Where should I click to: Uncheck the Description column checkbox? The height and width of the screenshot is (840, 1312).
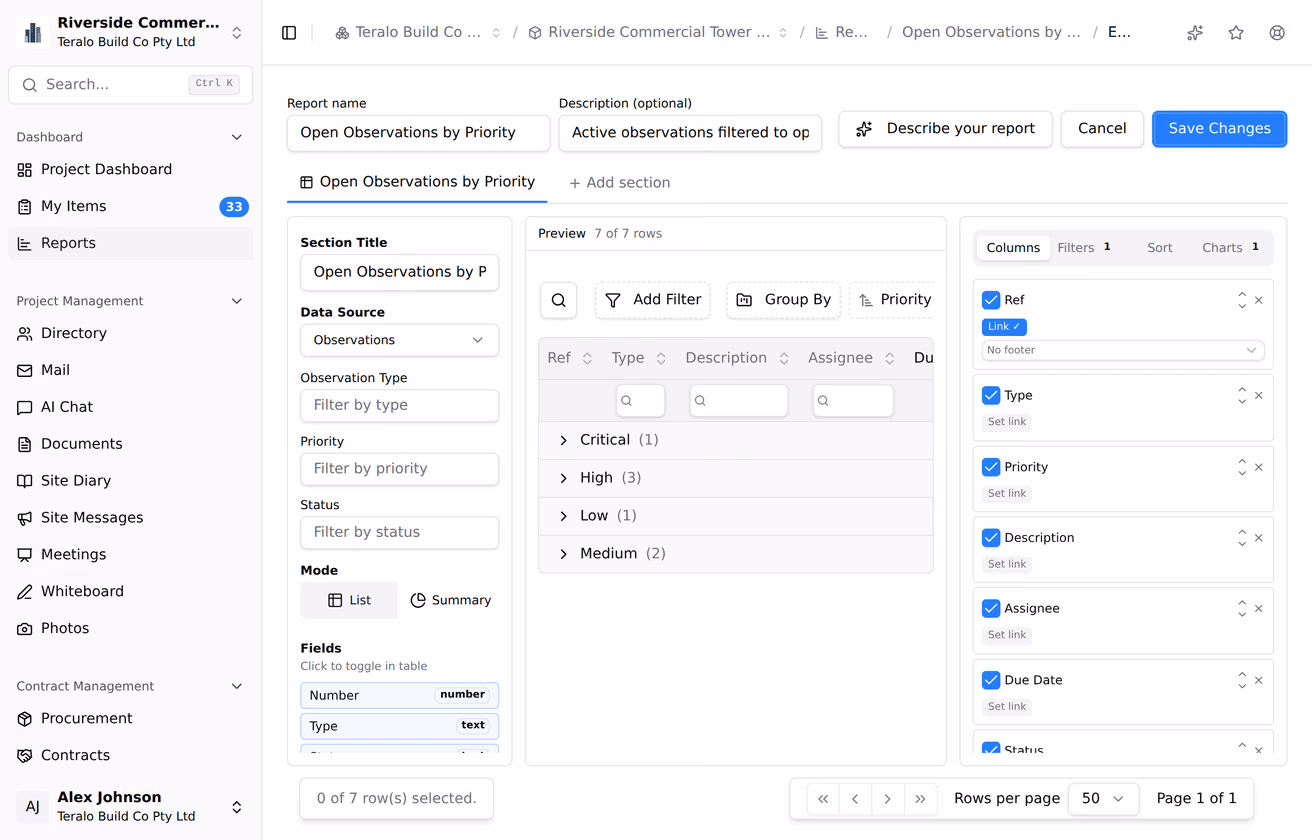[x=991, y=538]
